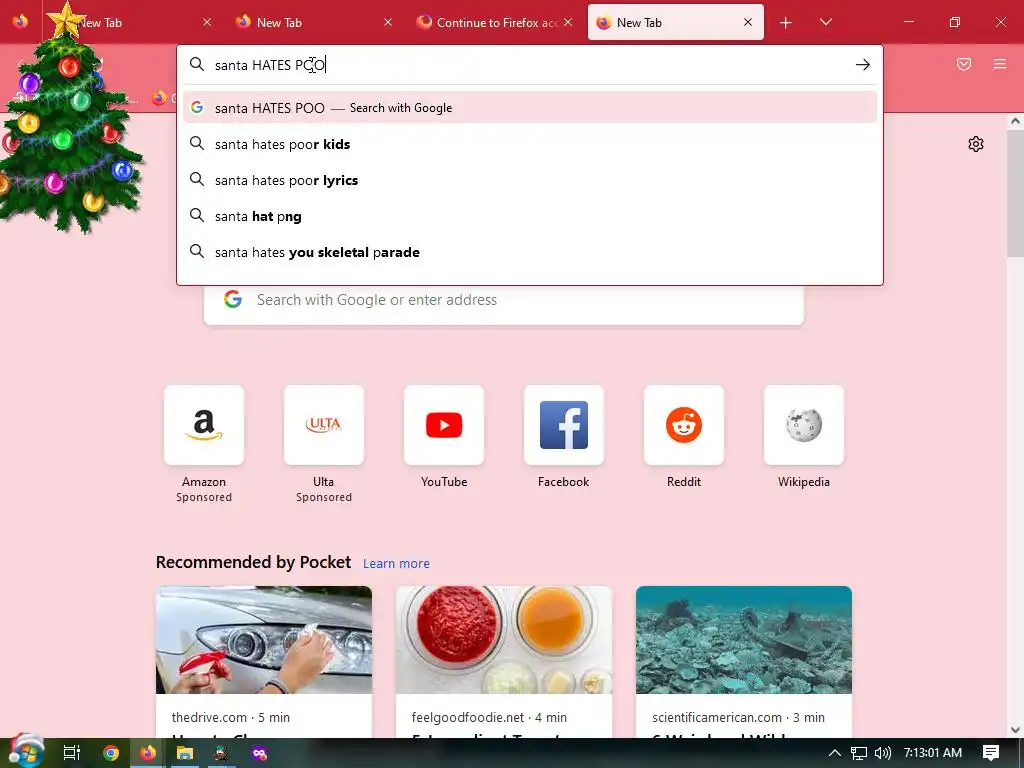This screenshot has height=768, width=1024.
Task: Open Task View in the taskbar
Action: pyautogui.click(x=72, y=753)
